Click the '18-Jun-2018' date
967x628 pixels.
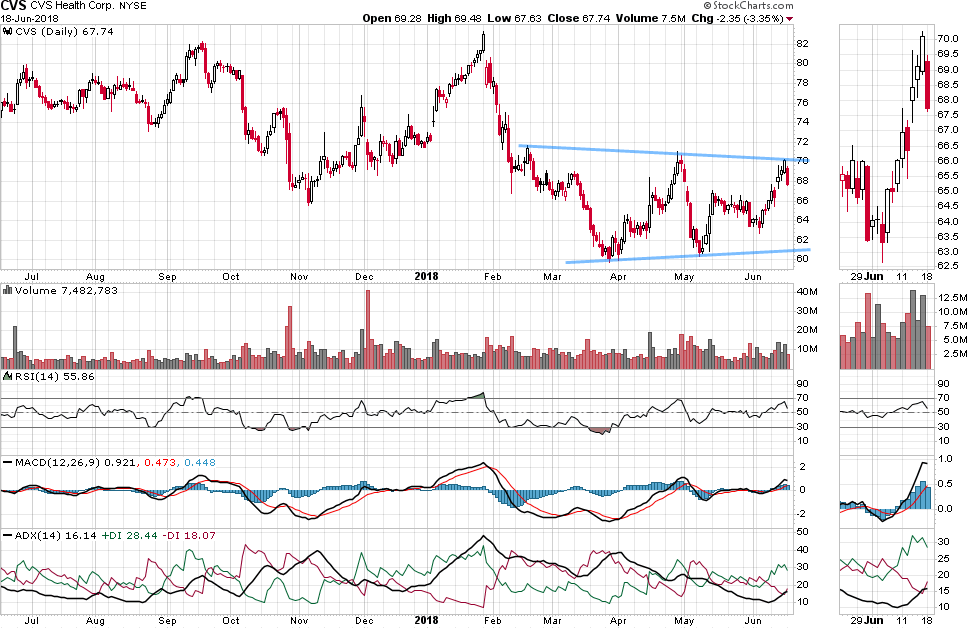pyautogui.click(x=30, y=18)
